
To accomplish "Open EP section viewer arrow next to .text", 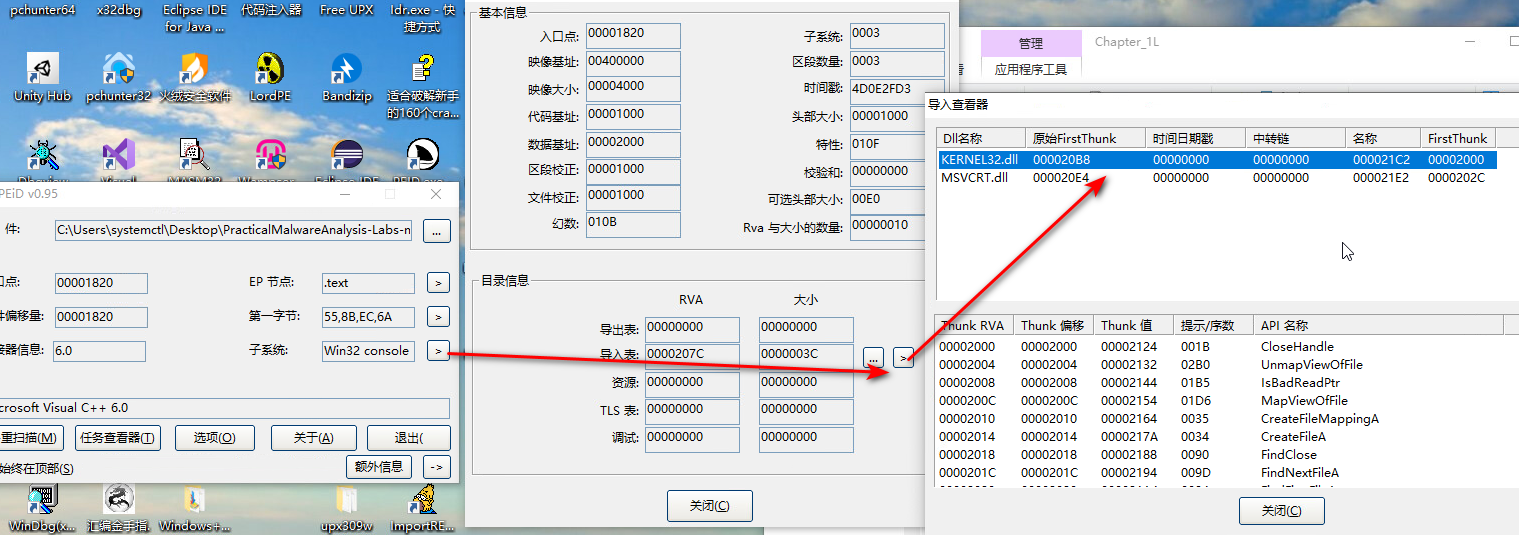I will pyautogui.click(x=437, y=283).
